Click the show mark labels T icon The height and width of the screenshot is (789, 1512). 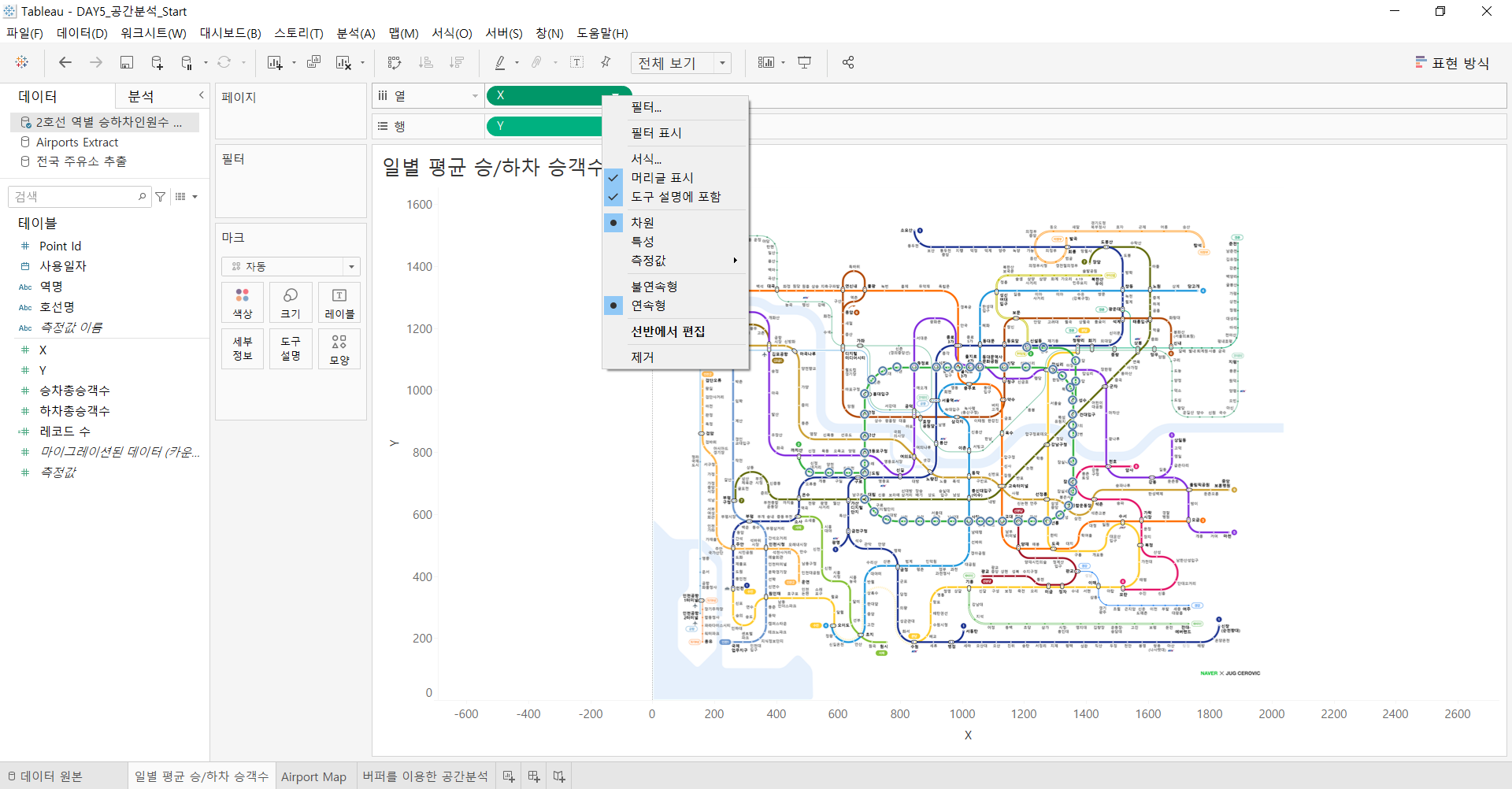[576, 62]
